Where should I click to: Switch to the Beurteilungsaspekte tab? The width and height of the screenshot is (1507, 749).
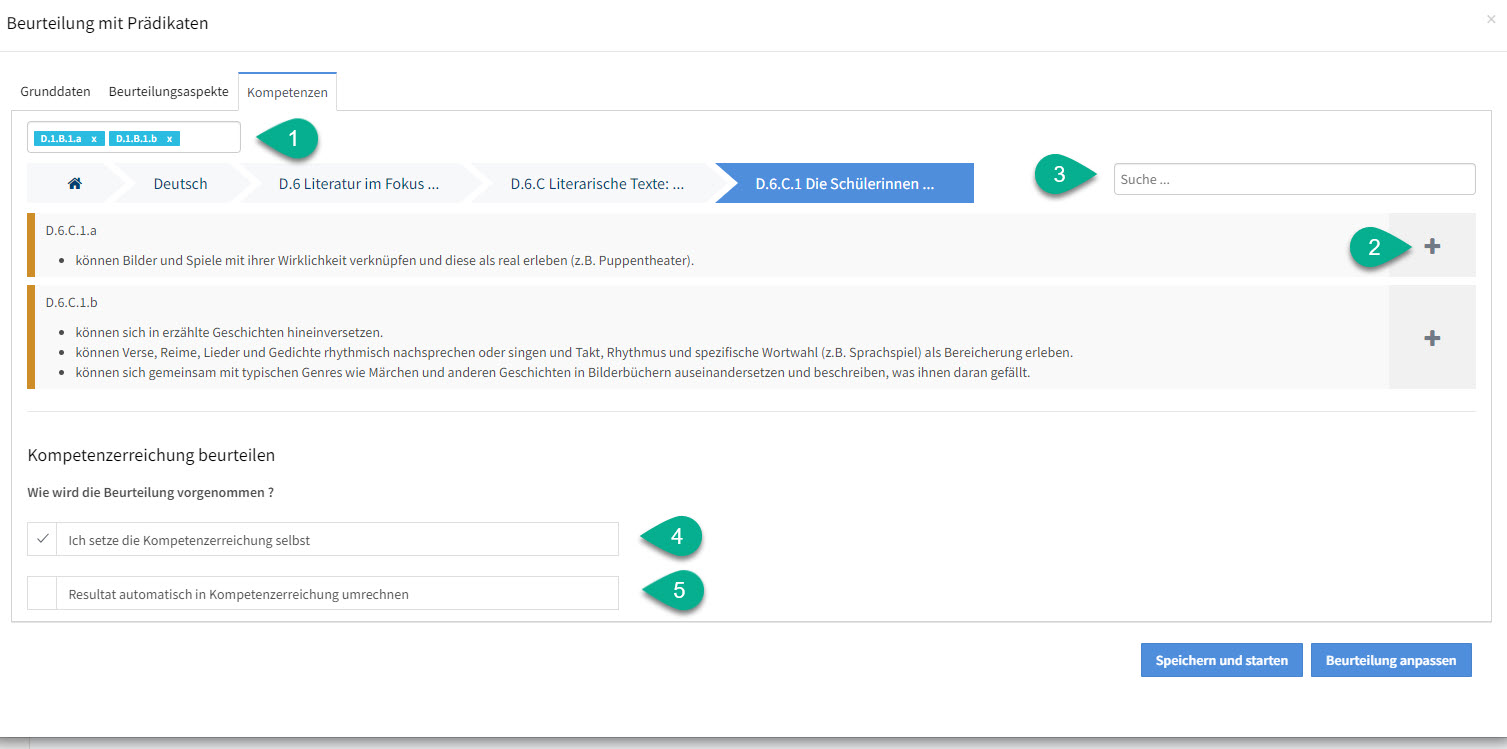(x=169, y=91)
